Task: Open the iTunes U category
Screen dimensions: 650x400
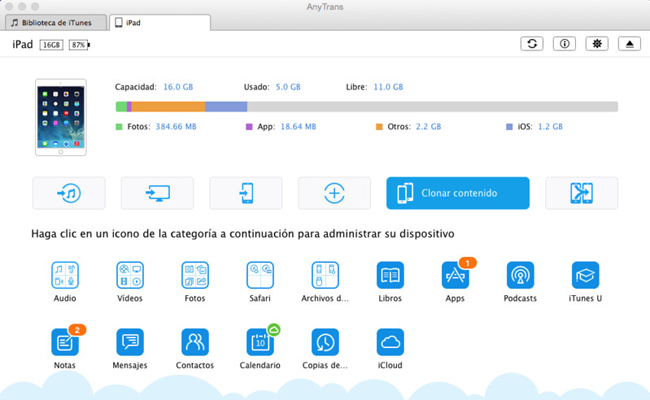Action: click(x=585, y=275)
